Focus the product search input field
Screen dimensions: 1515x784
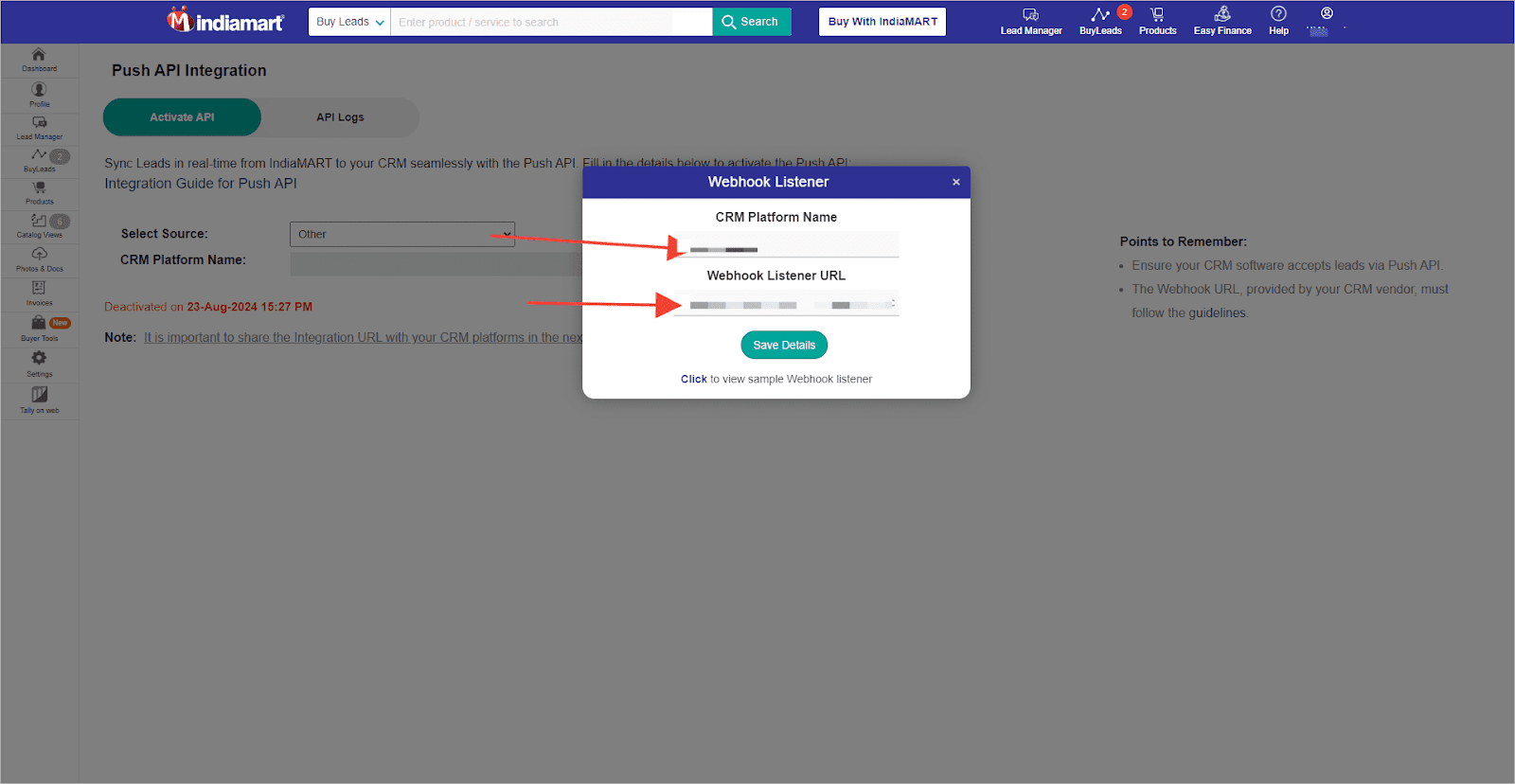551,22
